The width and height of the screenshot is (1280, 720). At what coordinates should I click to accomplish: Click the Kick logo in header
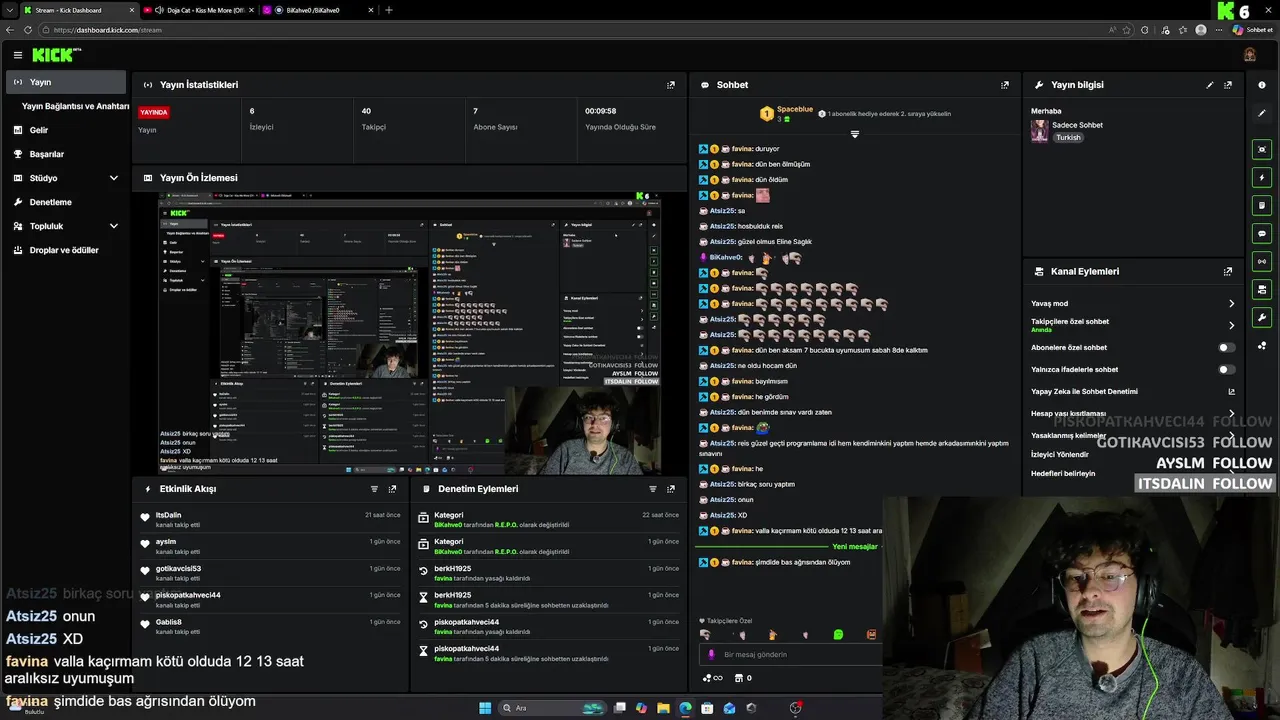point(53,55)
